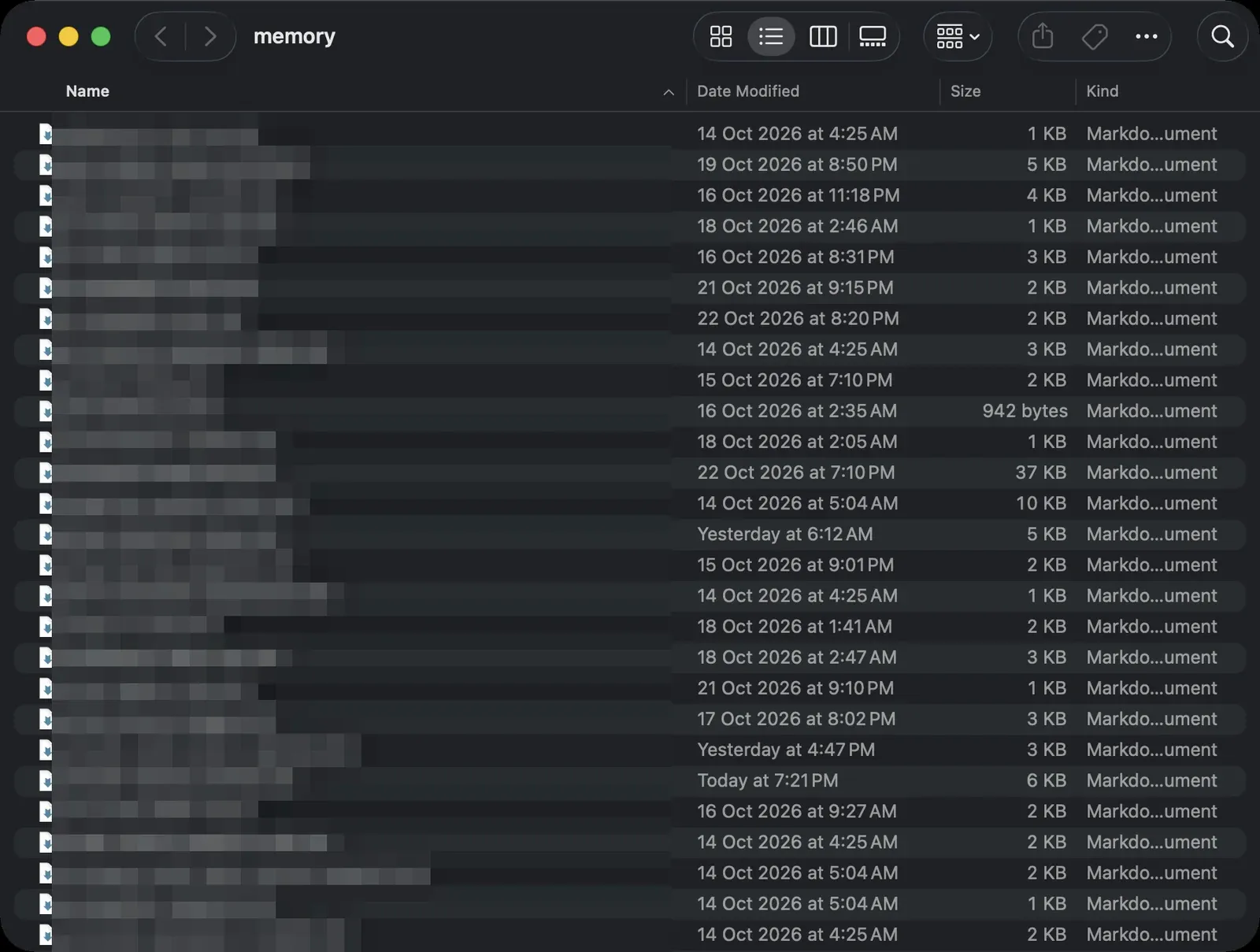1260x952 pixels.
Task: Click the file icon in the 37 KB row
Action: pyautogui.click(x=46, y=472)
